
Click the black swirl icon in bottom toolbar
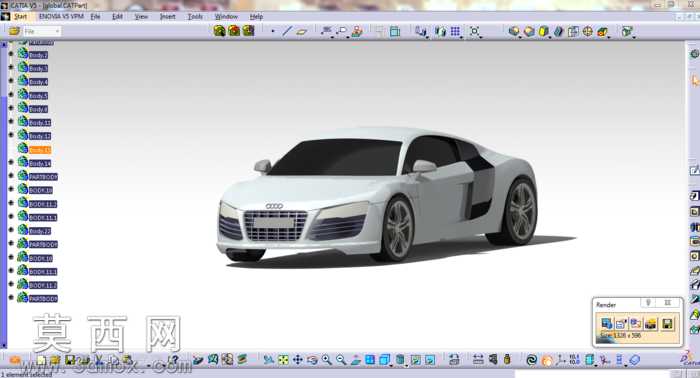(x=531, y=360)
